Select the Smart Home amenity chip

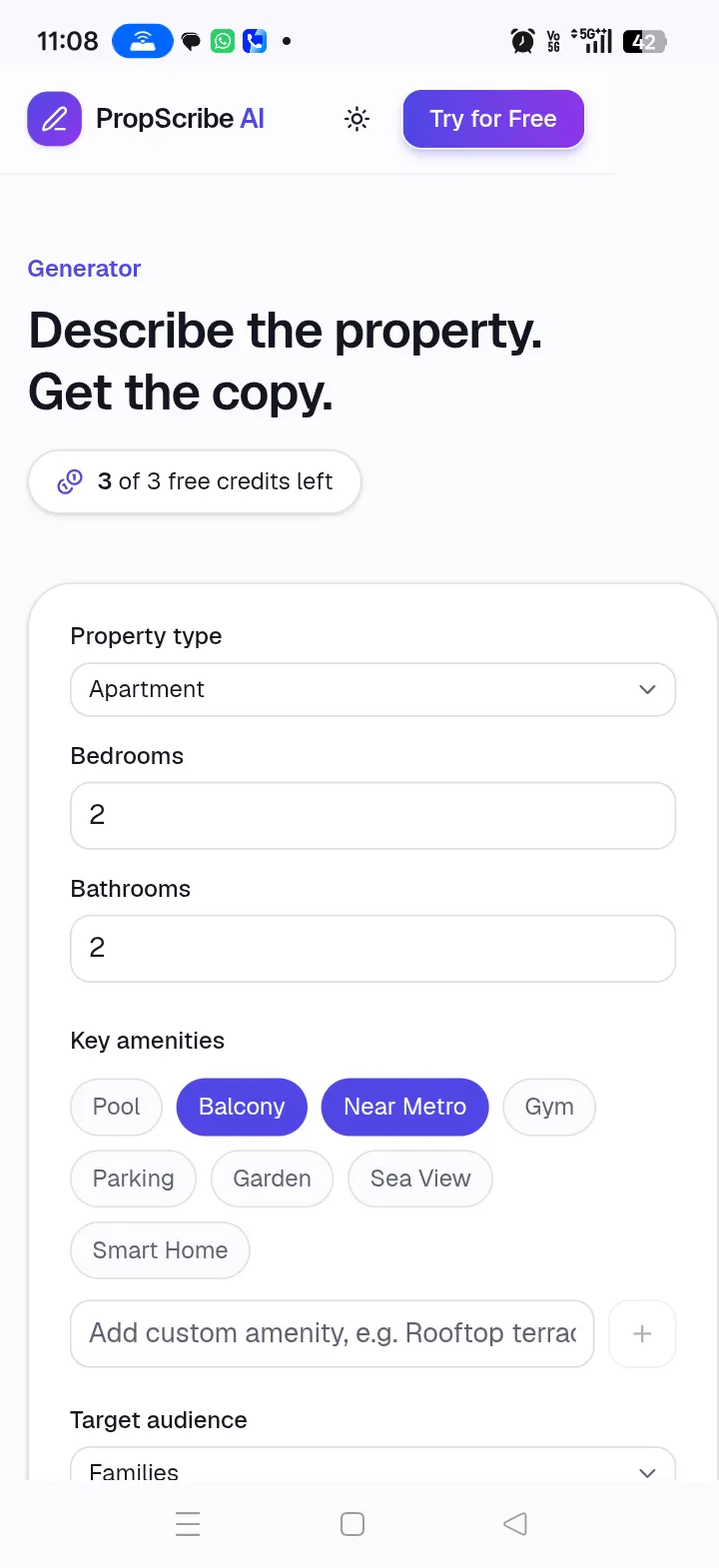point(160,1250)
